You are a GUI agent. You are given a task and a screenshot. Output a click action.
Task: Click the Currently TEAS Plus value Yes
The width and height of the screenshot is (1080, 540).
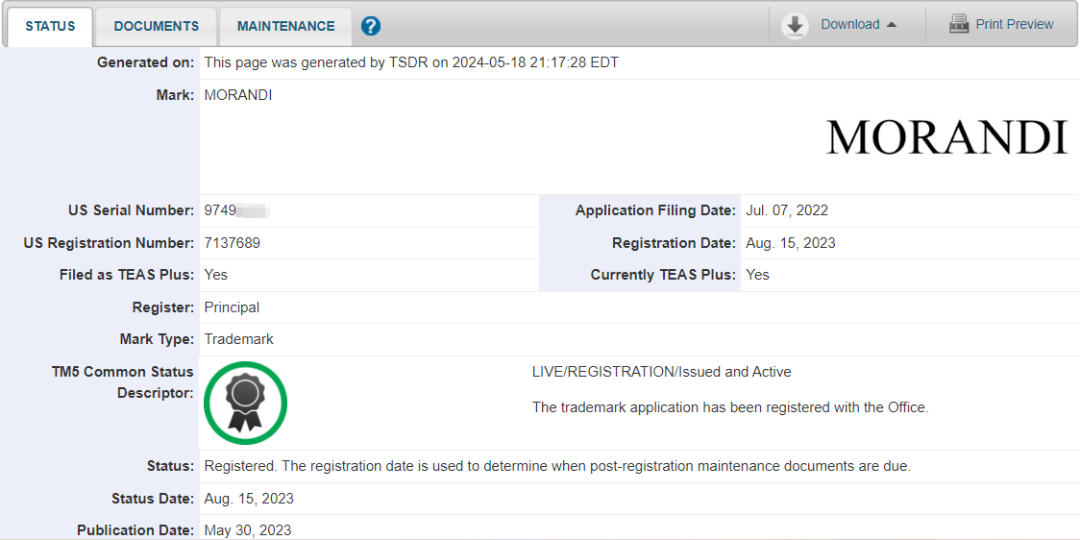point(758,275)
